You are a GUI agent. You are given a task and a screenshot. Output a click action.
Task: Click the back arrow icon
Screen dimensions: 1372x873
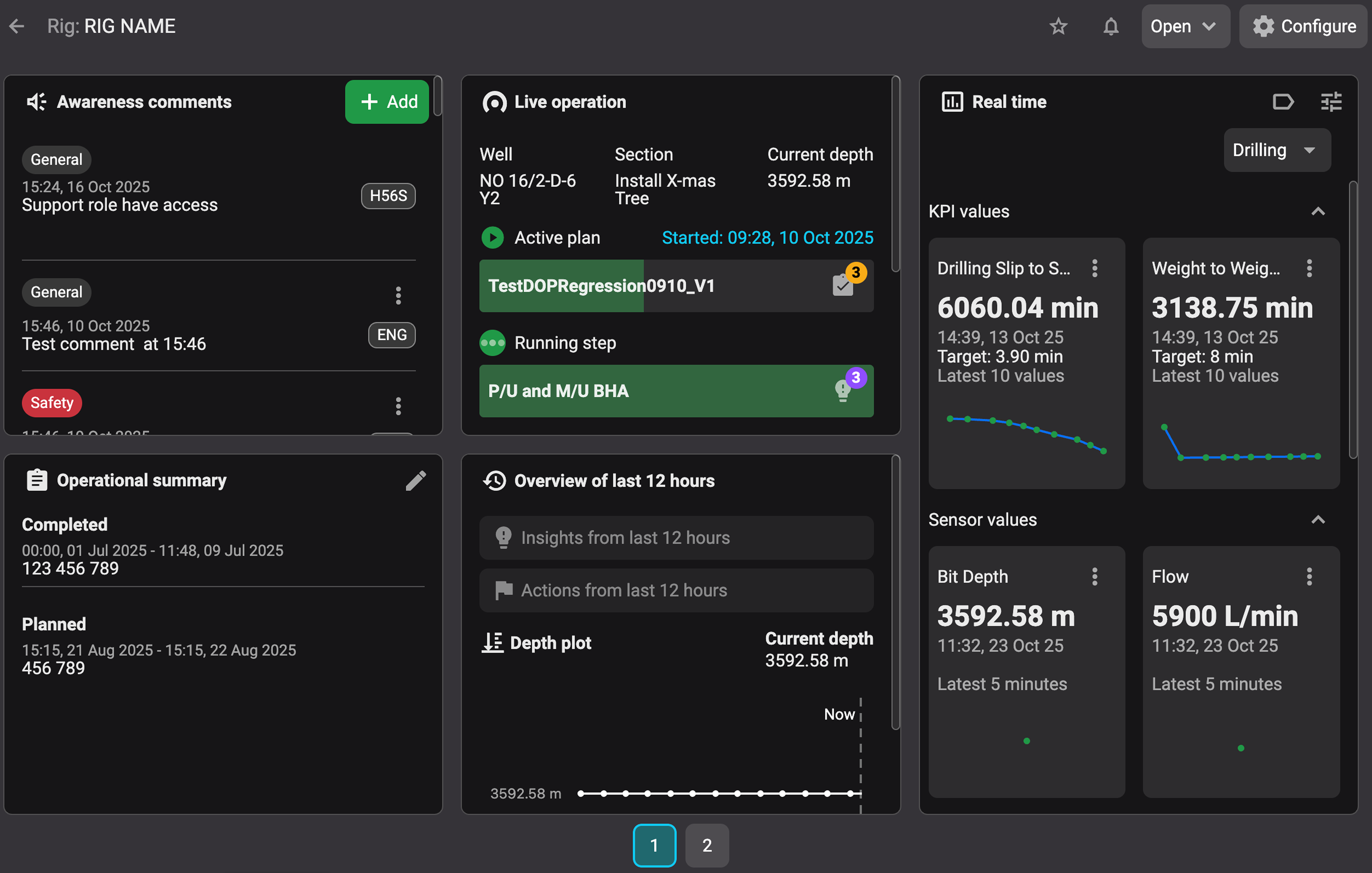click(x=17, y=26)
